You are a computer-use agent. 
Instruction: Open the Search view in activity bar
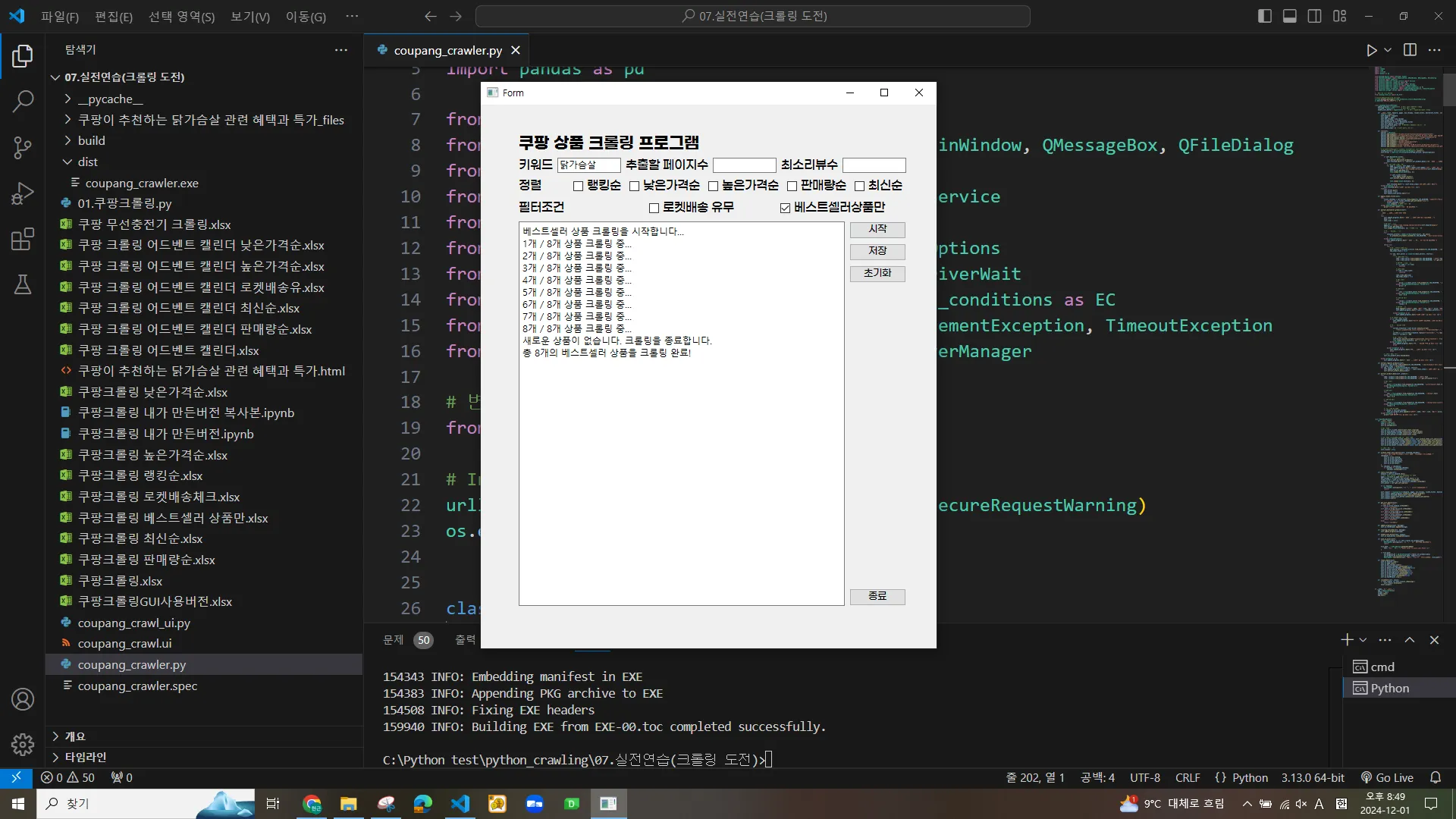(23, 101)
